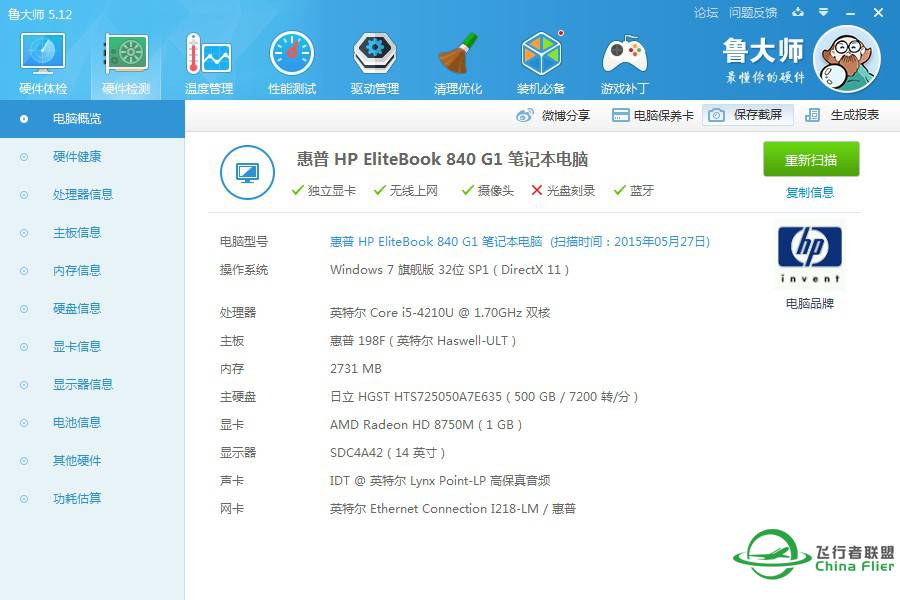Start 清理优化 cleanup optimization
900x600 pixels.
(457, 60)
